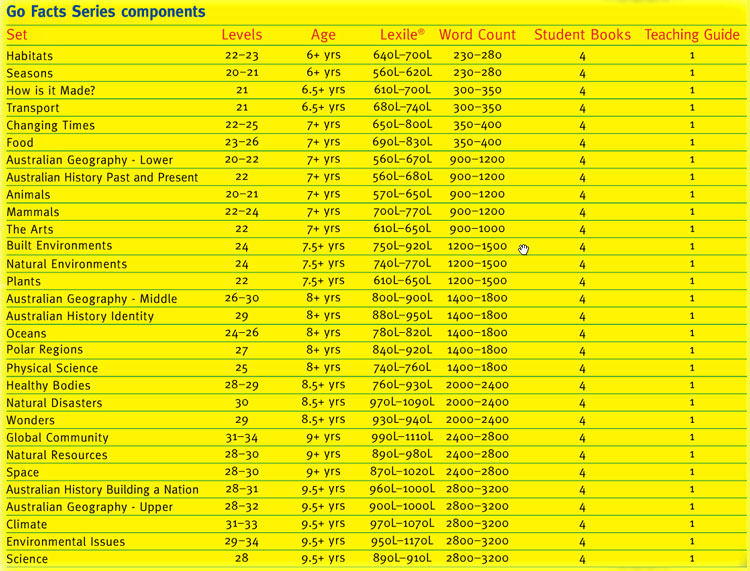
Task: Select the 'Global Community' set name
Action: (57, 438)
